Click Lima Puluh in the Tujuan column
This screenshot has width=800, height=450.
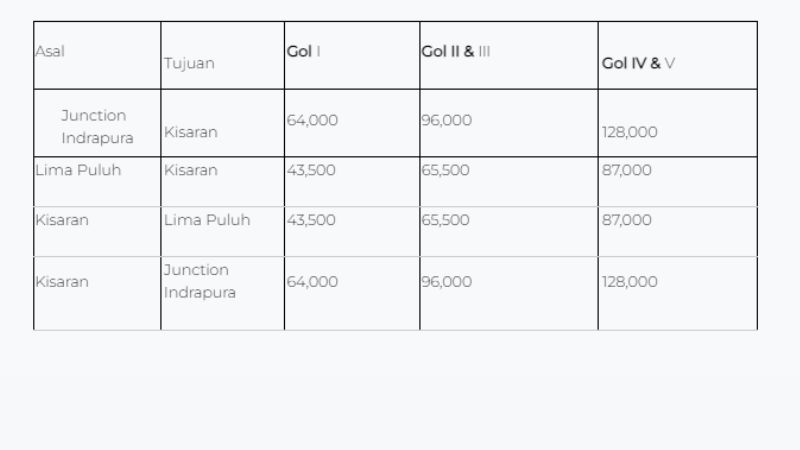(x=207, y=220)
